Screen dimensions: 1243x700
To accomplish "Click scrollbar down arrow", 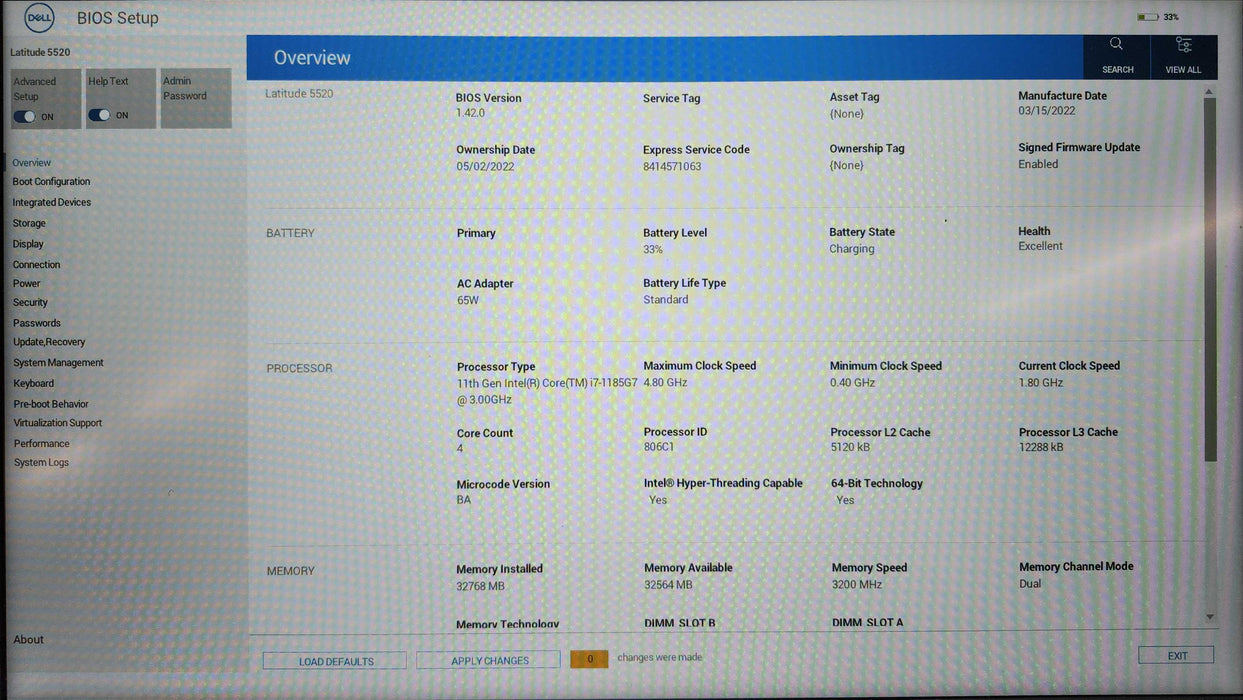I will (1210, 617).
